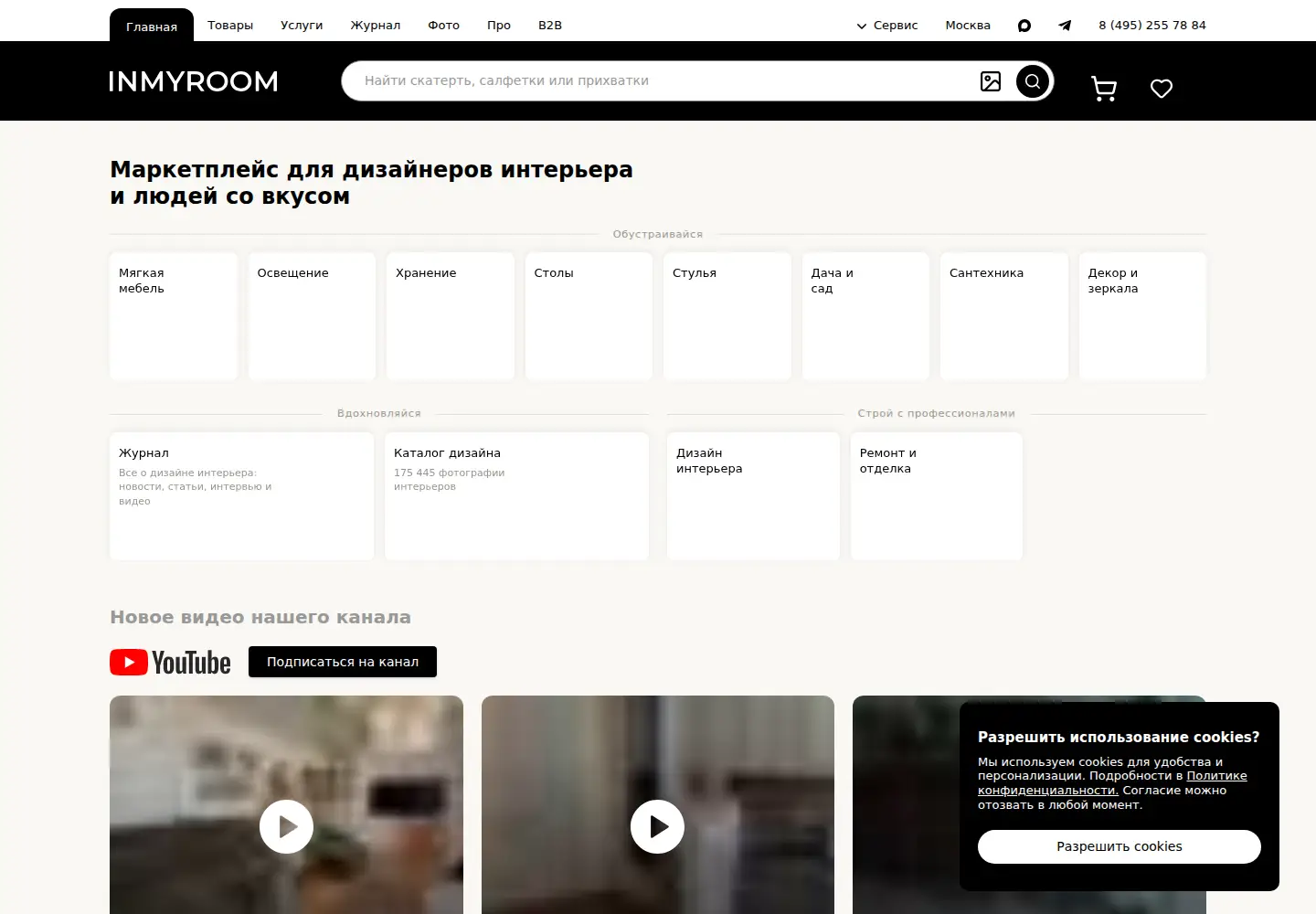
Task: Open Товары menu item
Action: (x=230, y=26)
